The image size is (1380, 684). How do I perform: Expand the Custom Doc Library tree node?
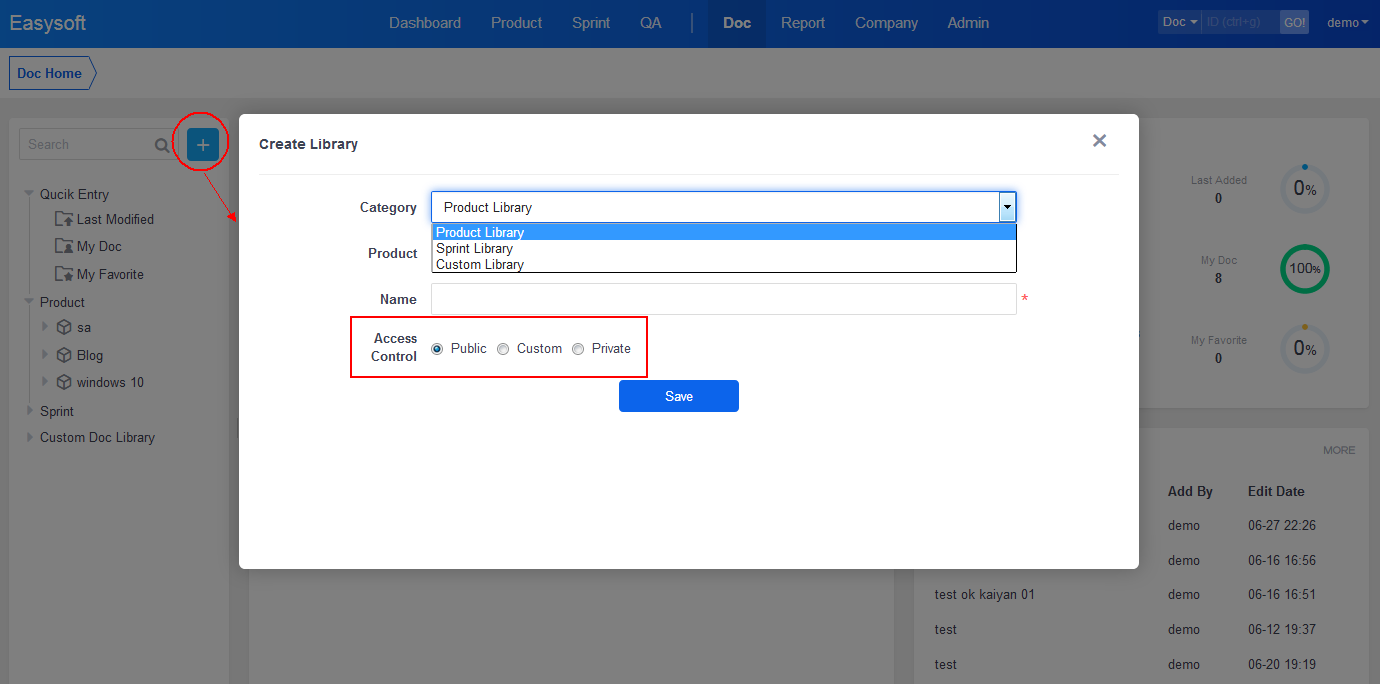pyautogui.click(x=29, y=437)
